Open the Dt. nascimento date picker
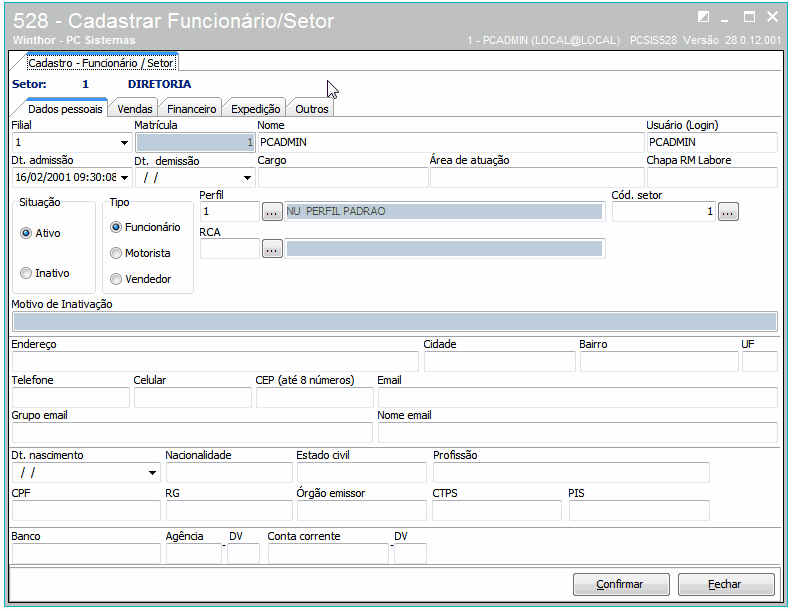Viewport: 792px width, 611px height. tap(152, 473)
